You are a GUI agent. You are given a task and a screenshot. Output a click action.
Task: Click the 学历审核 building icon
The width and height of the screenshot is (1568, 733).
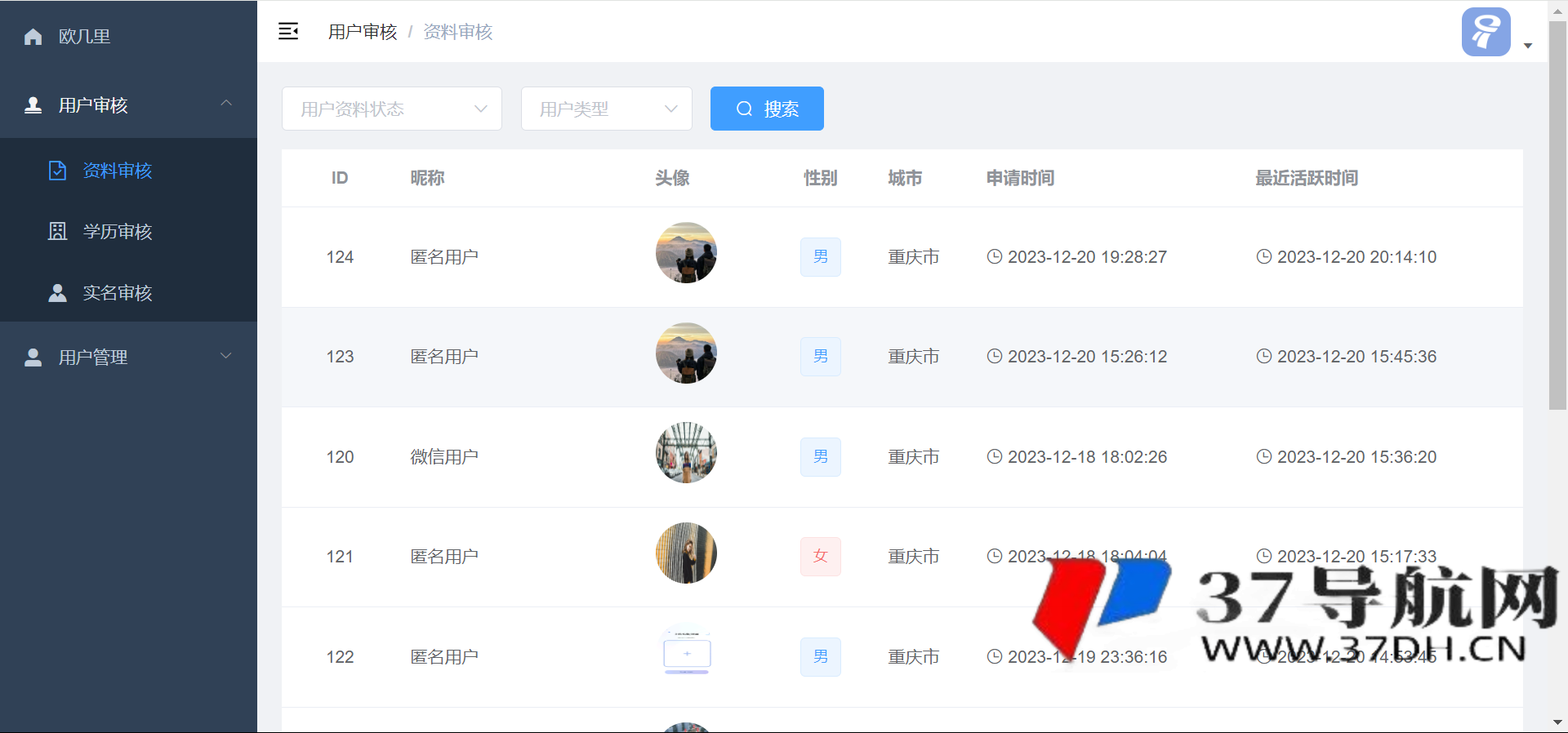pos(57,232)
